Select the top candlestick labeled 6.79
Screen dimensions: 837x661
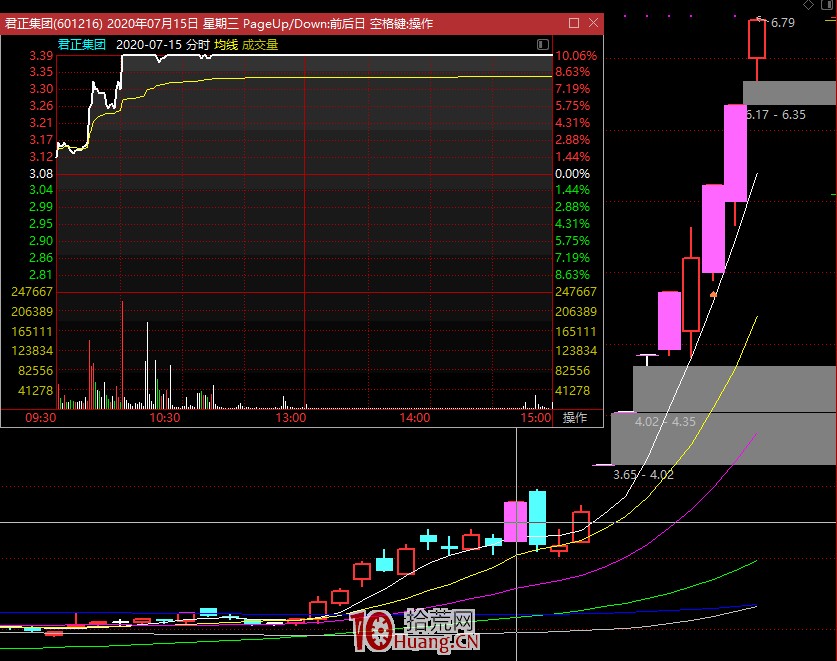[x=756, y=40]
